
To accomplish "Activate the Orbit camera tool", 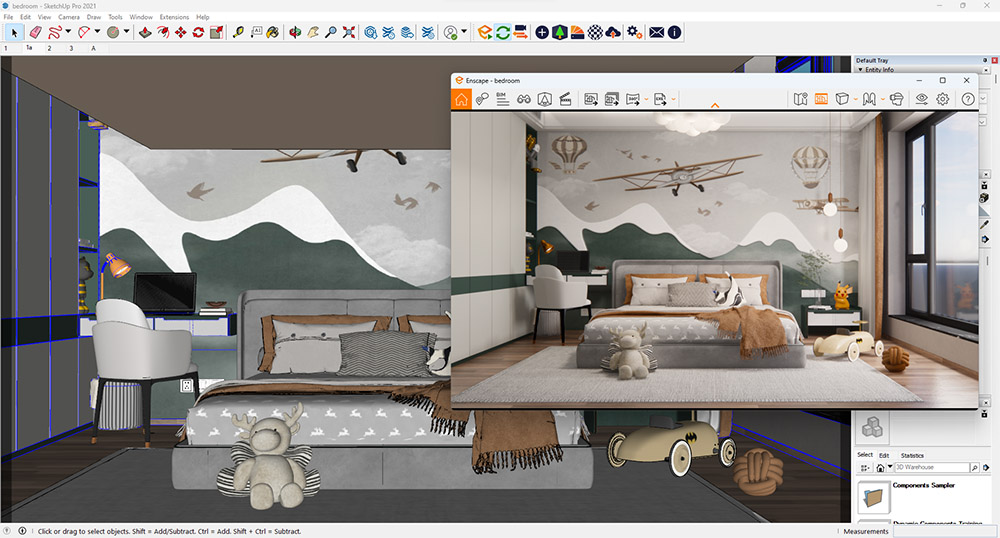I will [295, 32].
